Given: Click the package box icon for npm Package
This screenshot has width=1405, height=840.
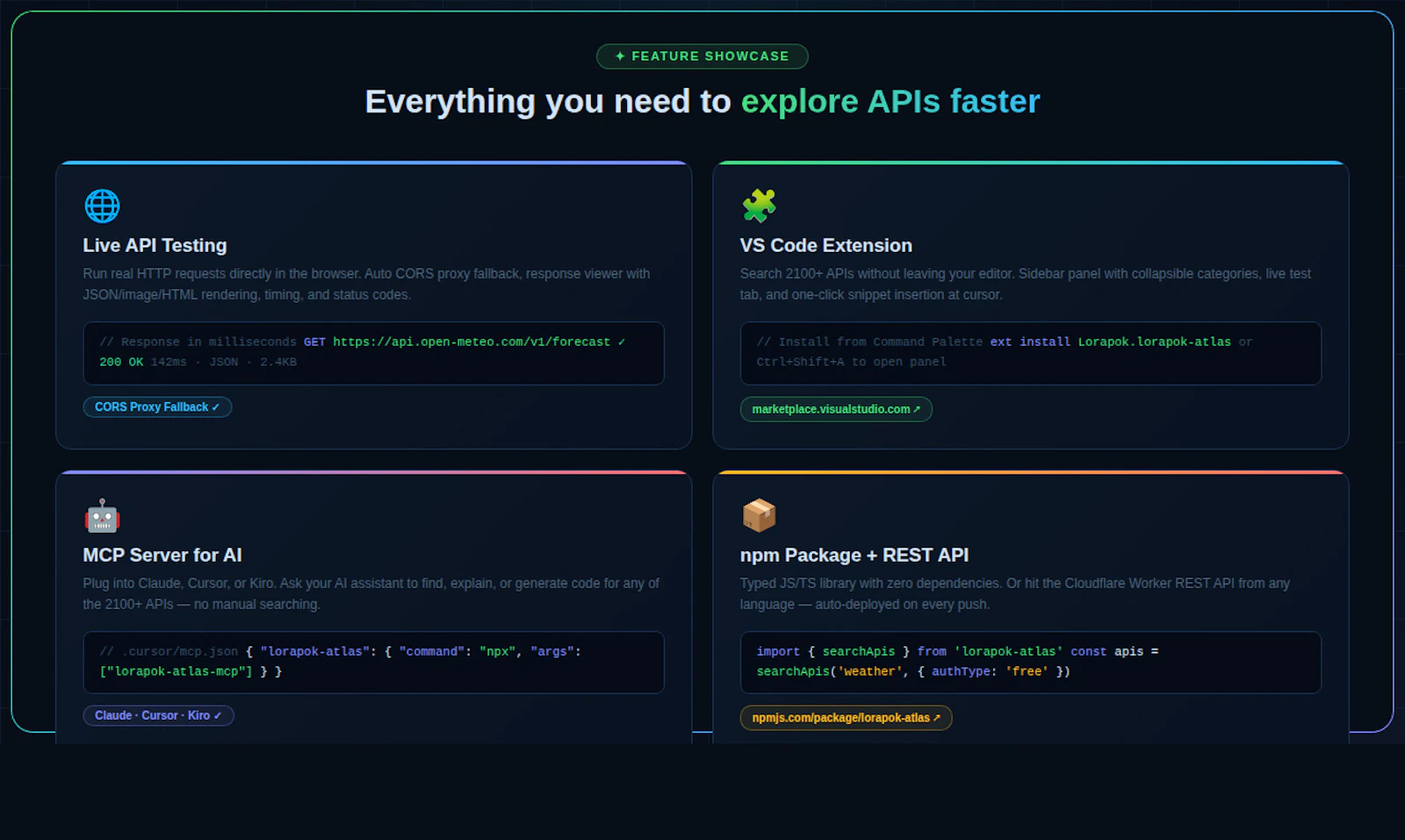Looking at the screenshot, I should (x=759, y=516).
